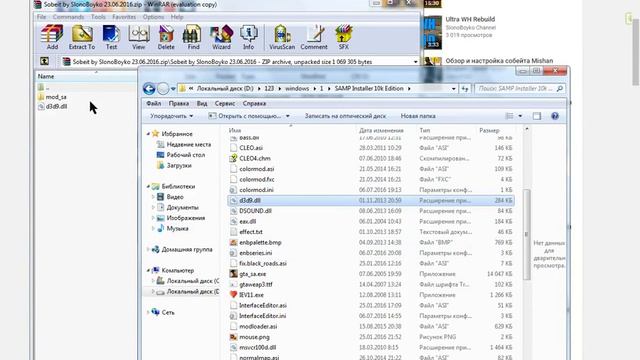The width and height of the screenshot is (640, 360).
Task: Click the WinRAR Add icon
Action: (x=52, y=37)
